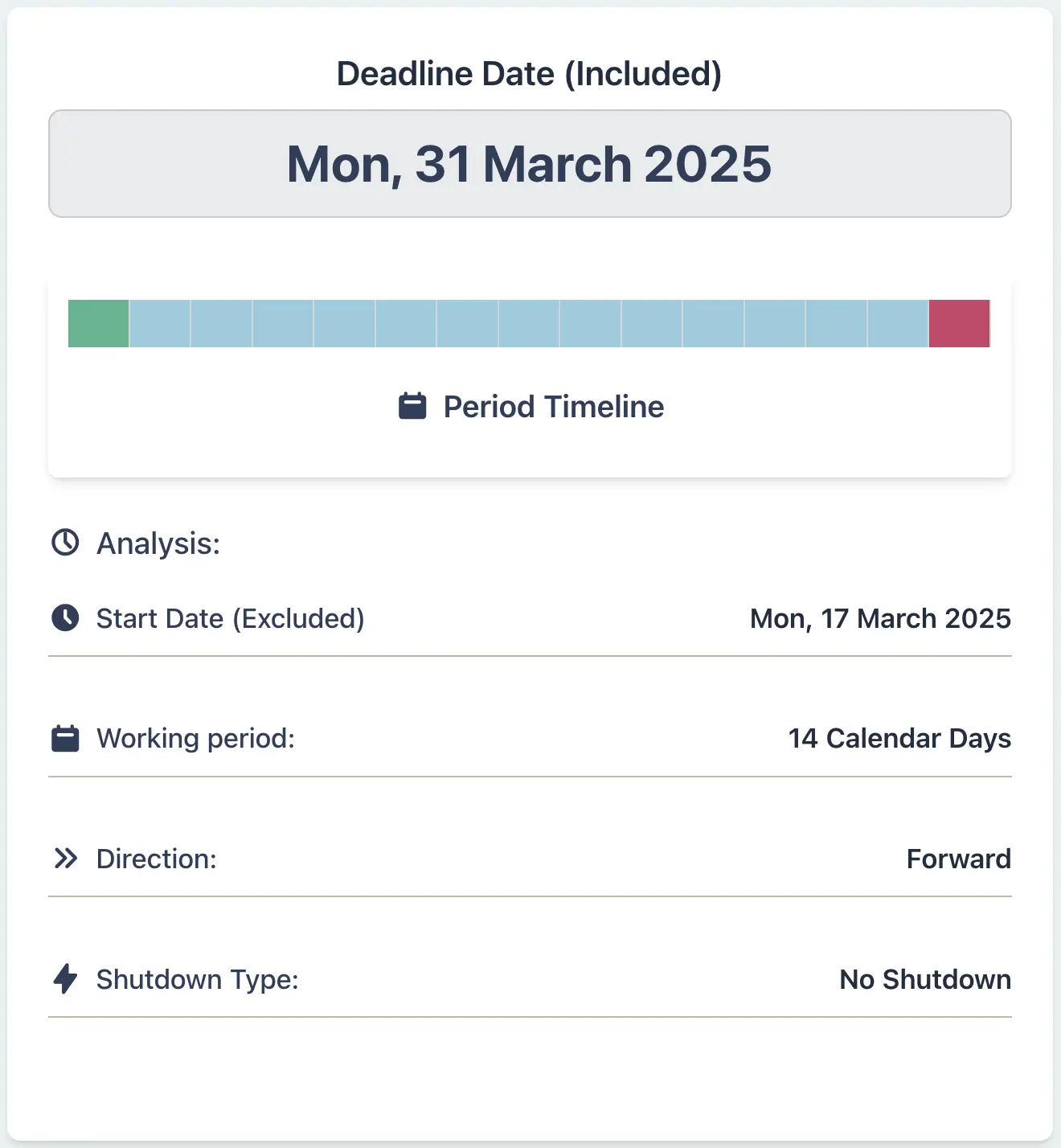The image size is (1061, 1148).
Task: Click the calendar icon next to Working period
Action: point(65,737)
